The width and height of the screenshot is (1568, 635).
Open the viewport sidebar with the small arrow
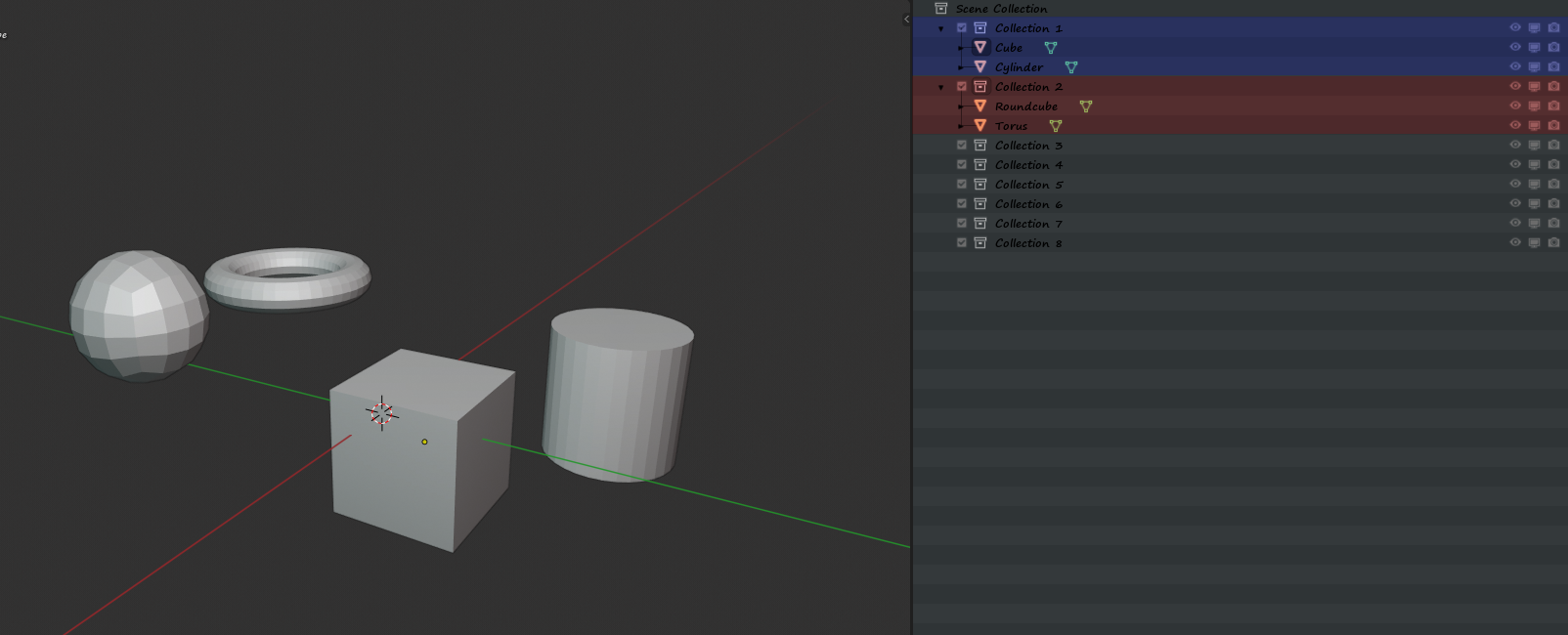tap(906, 19)
